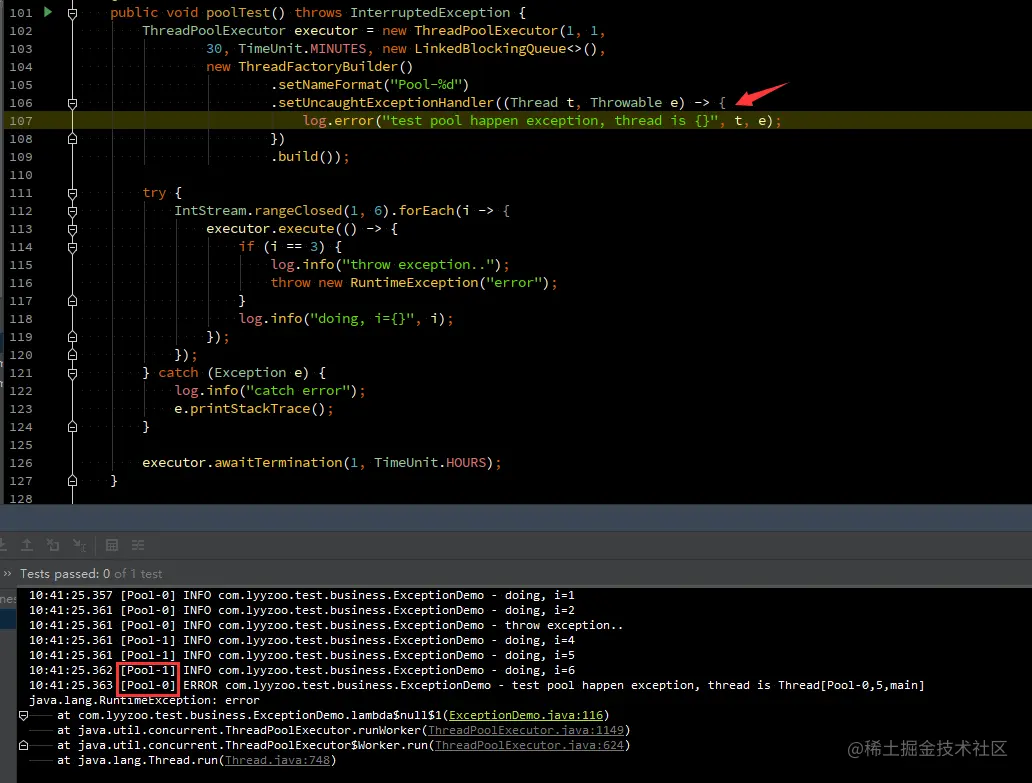This screenshot has width=1032, height=783.
Task: Click the Step Out upload-arrow debug icon
Action: (27, 545)
